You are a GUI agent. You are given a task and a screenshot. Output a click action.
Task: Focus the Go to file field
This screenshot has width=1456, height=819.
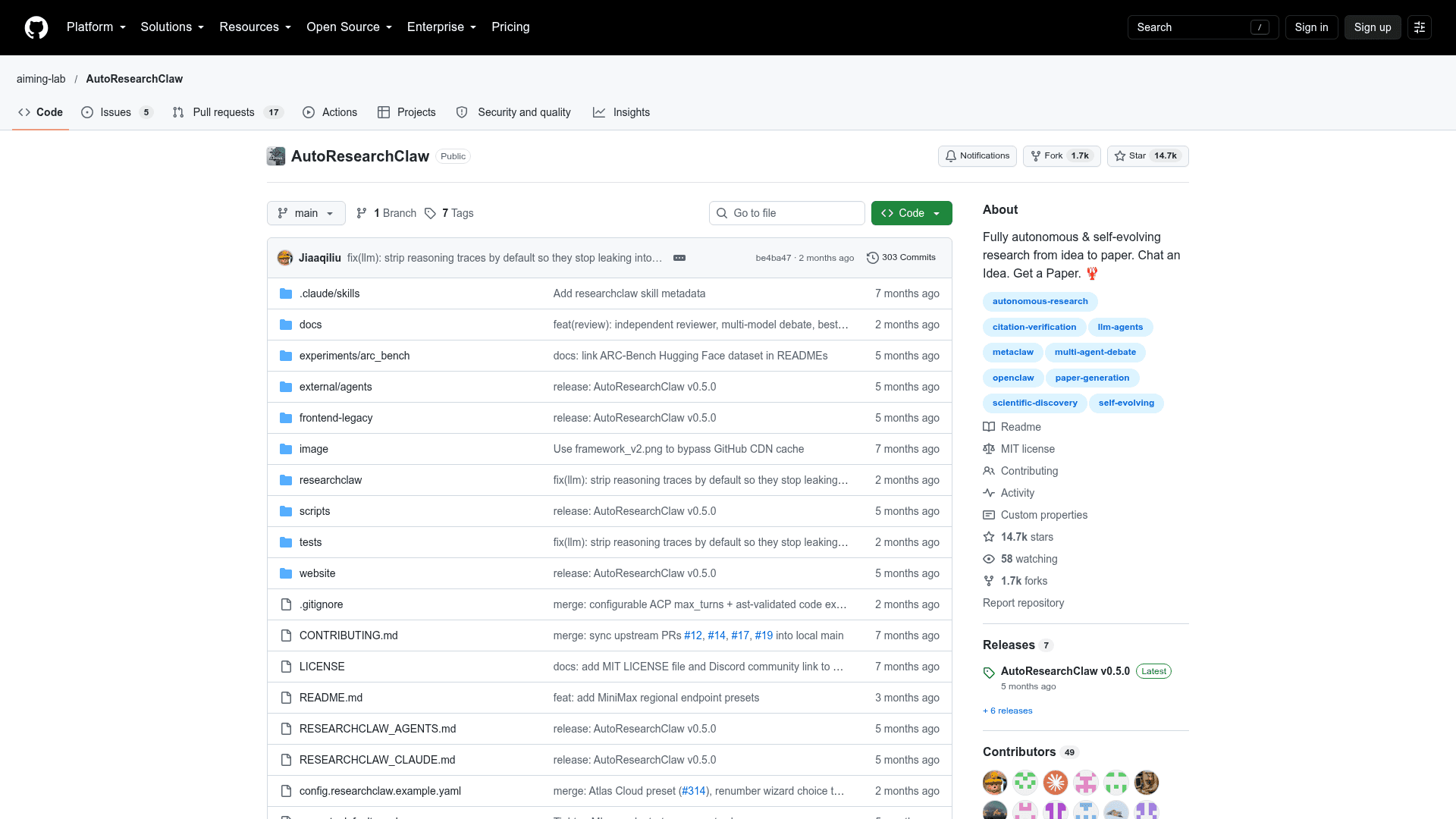[x=786, y=213]
